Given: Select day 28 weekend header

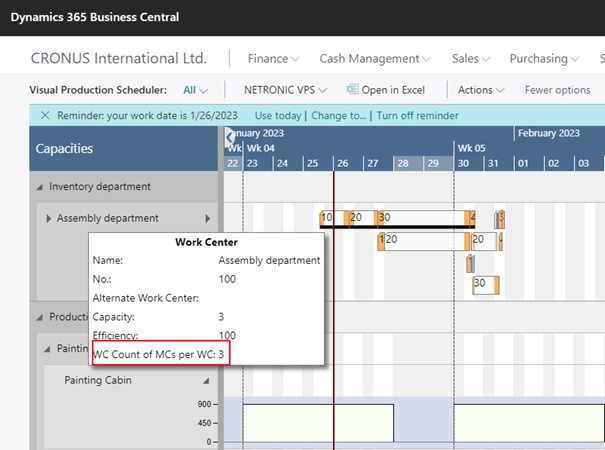Looking at the screenshot, I should pos(408,163).
